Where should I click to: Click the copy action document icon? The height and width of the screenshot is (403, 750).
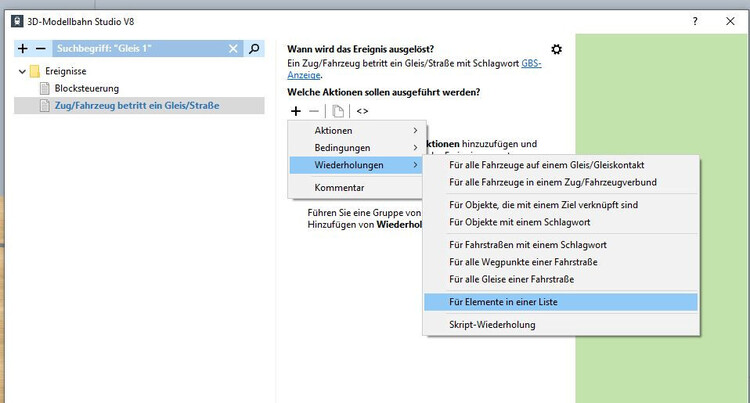(338, 110)
